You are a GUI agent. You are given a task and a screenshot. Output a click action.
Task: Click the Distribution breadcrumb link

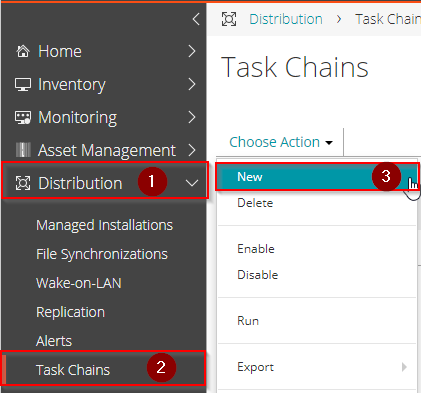click(286, 19)
